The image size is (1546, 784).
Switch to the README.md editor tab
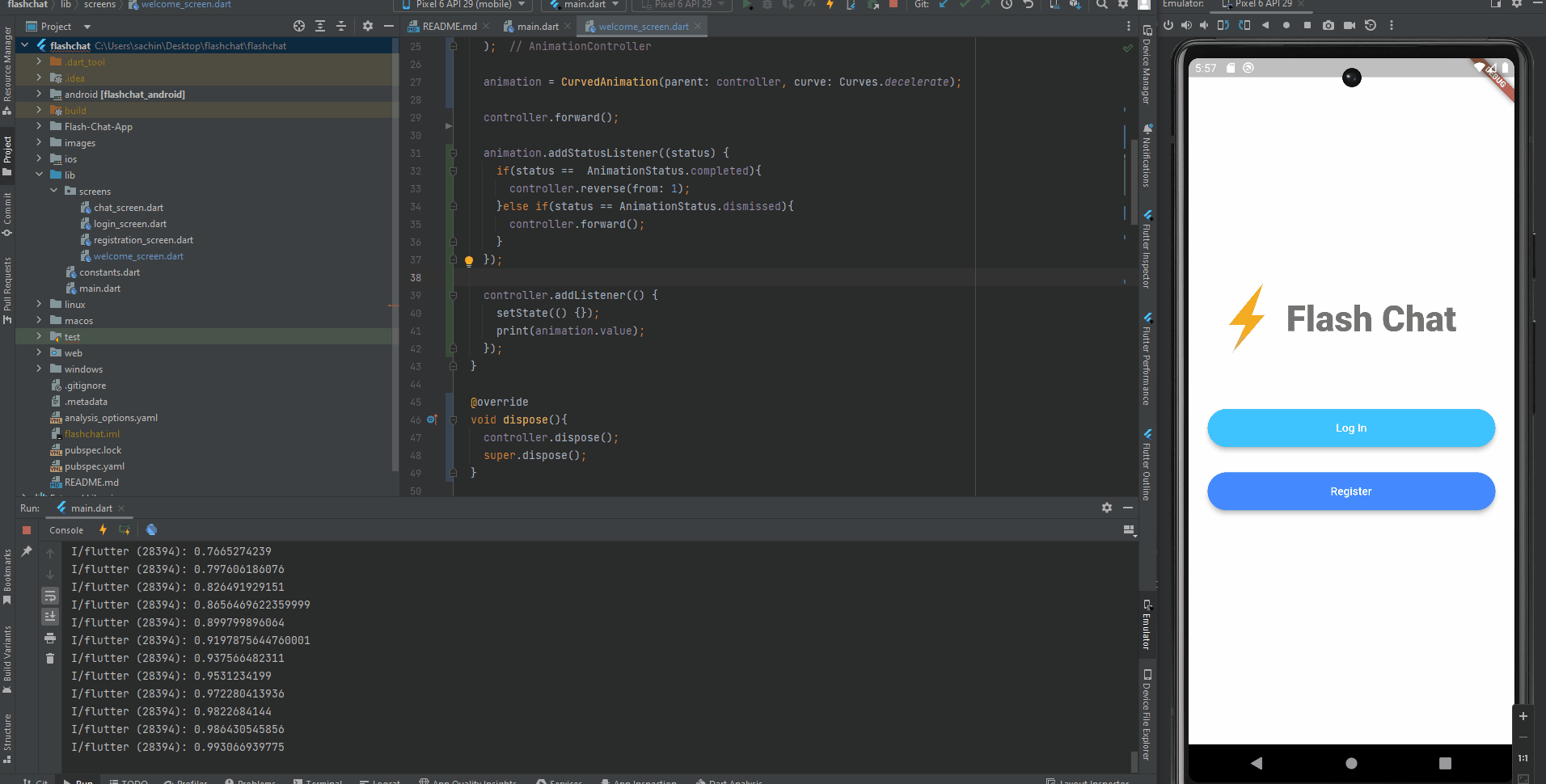click(x=448, y=25)
